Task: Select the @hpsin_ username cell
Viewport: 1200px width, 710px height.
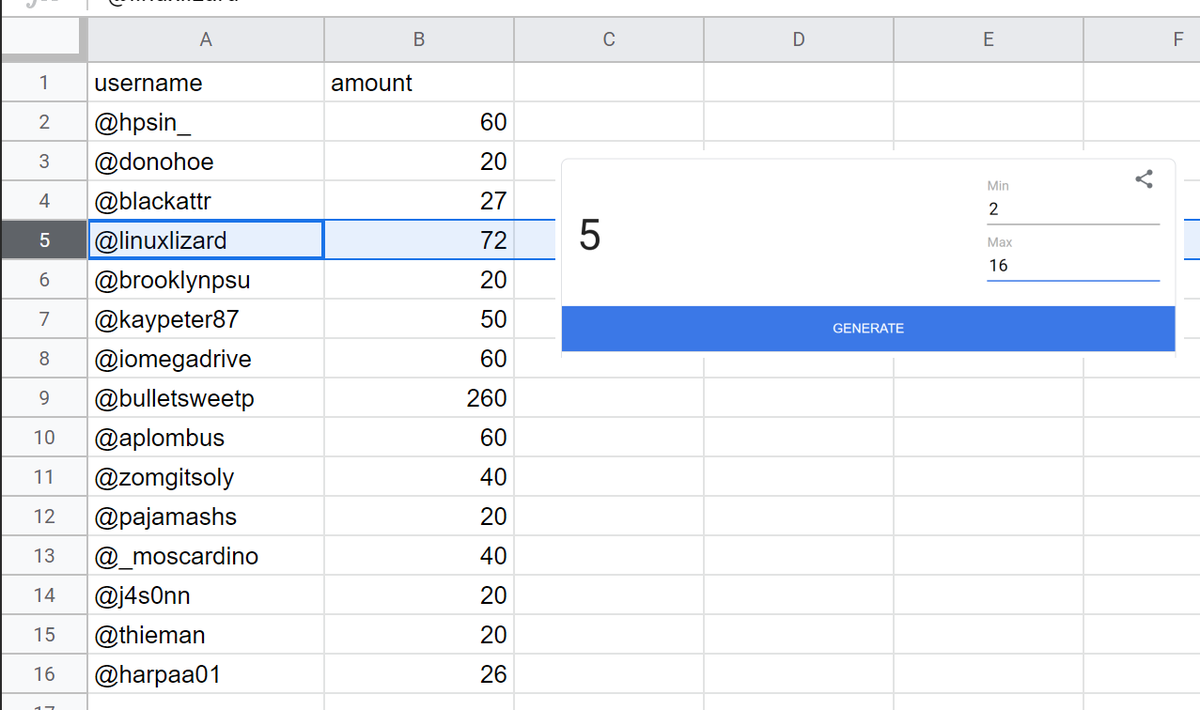Action: point(206,122)
